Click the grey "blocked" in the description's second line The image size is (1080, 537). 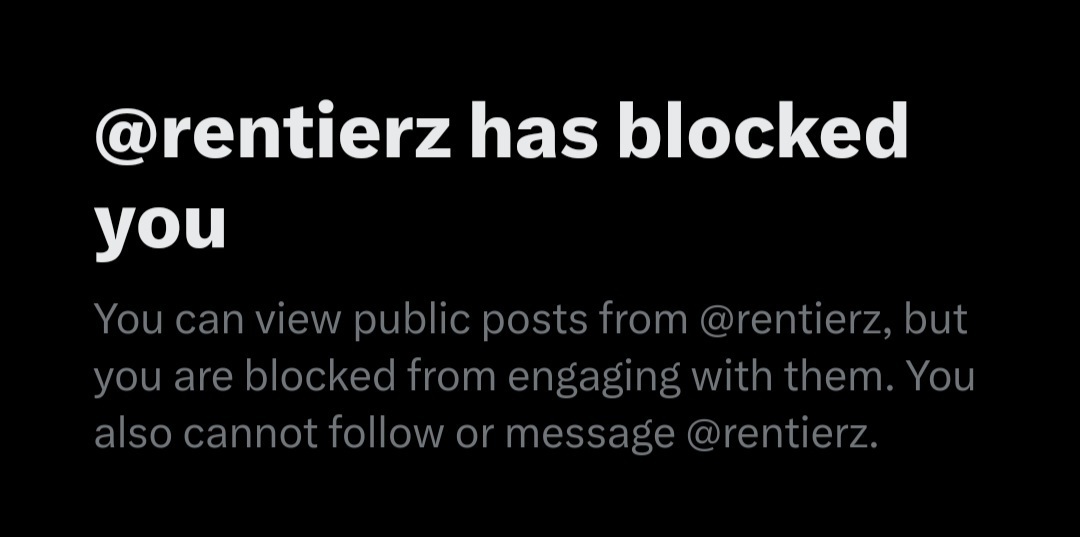pos(320,375)
